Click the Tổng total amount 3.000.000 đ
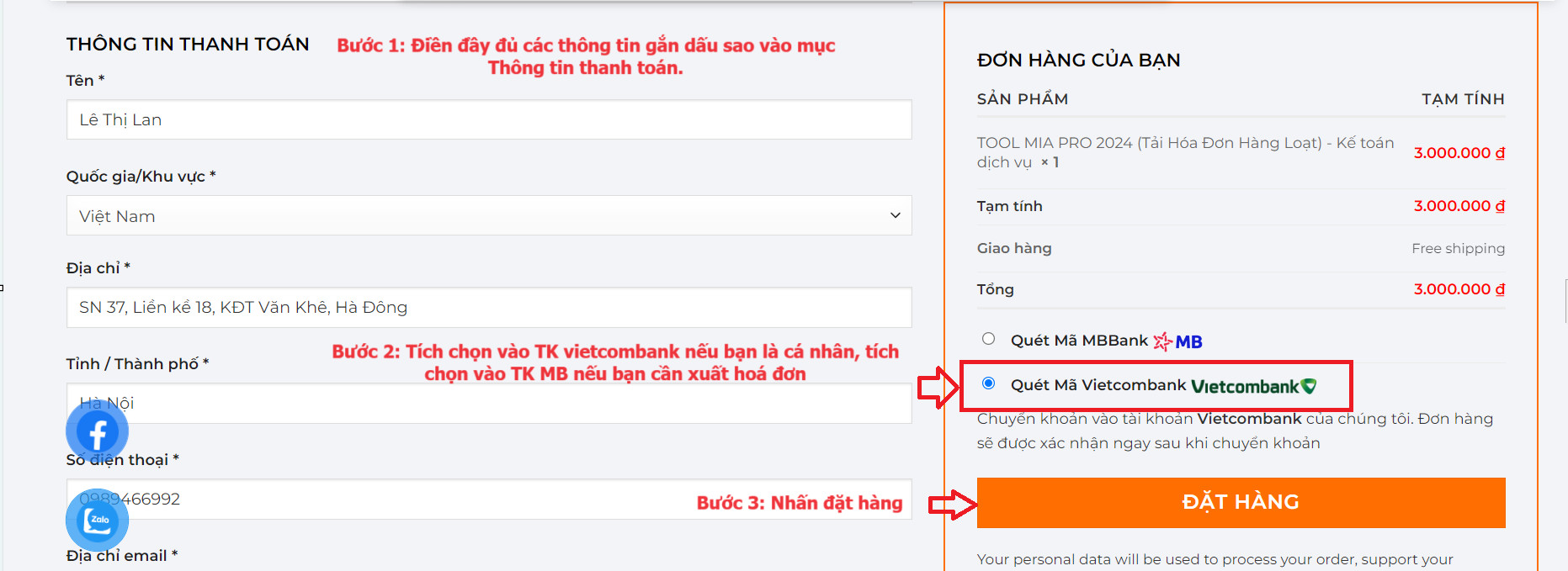Screen dimensions: 1568x571 click(1459, 289)
